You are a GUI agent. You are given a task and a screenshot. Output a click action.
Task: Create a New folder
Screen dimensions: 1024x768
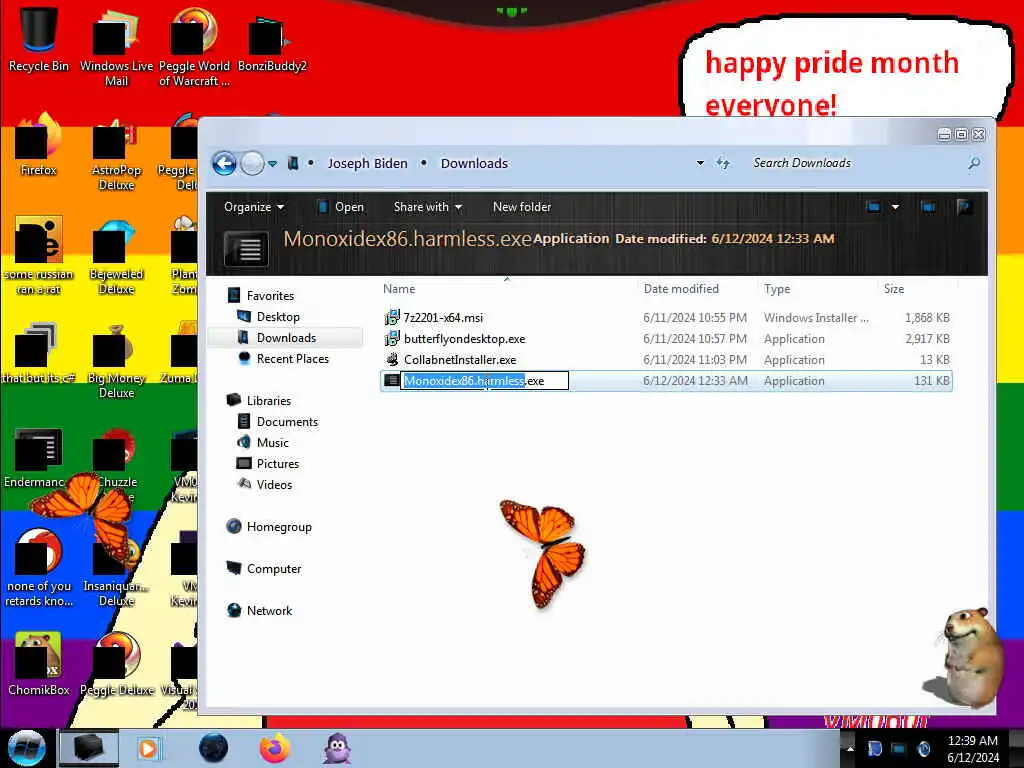pyautogui.click(x=522, y=207)
